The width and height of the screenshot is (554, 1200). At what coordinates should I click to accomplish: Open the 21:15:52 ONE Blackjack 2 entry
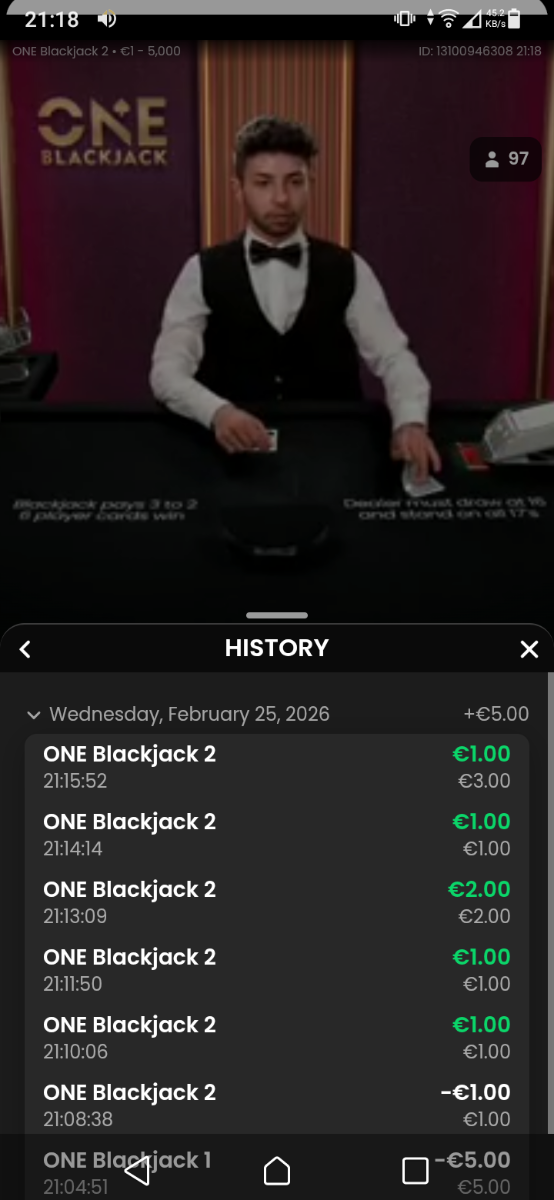[277, 767]
